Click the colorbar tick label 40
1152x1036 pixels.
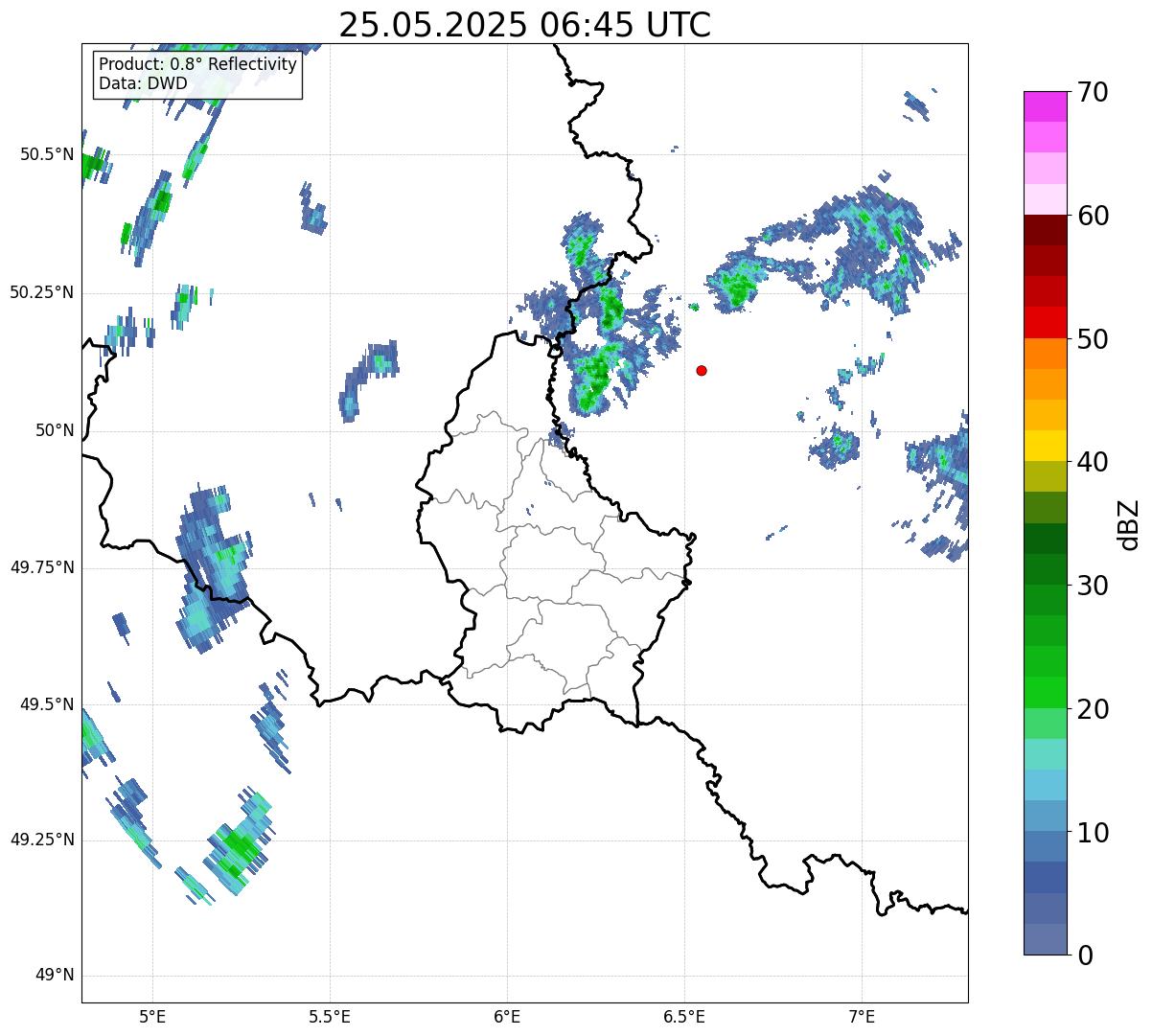pos(1092,462)
